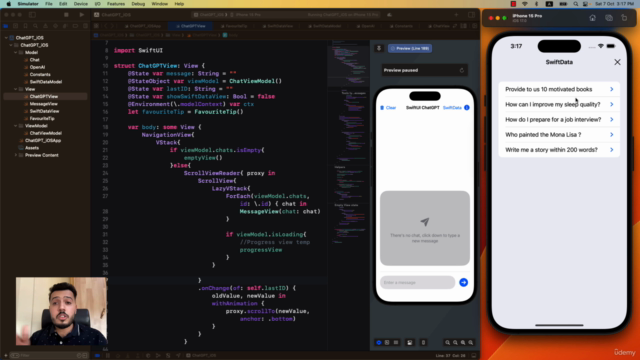Image resolution: width=640 pixels, height=360 pixels.
Task: Click the preview device selection icon
Action: point(423,342)
